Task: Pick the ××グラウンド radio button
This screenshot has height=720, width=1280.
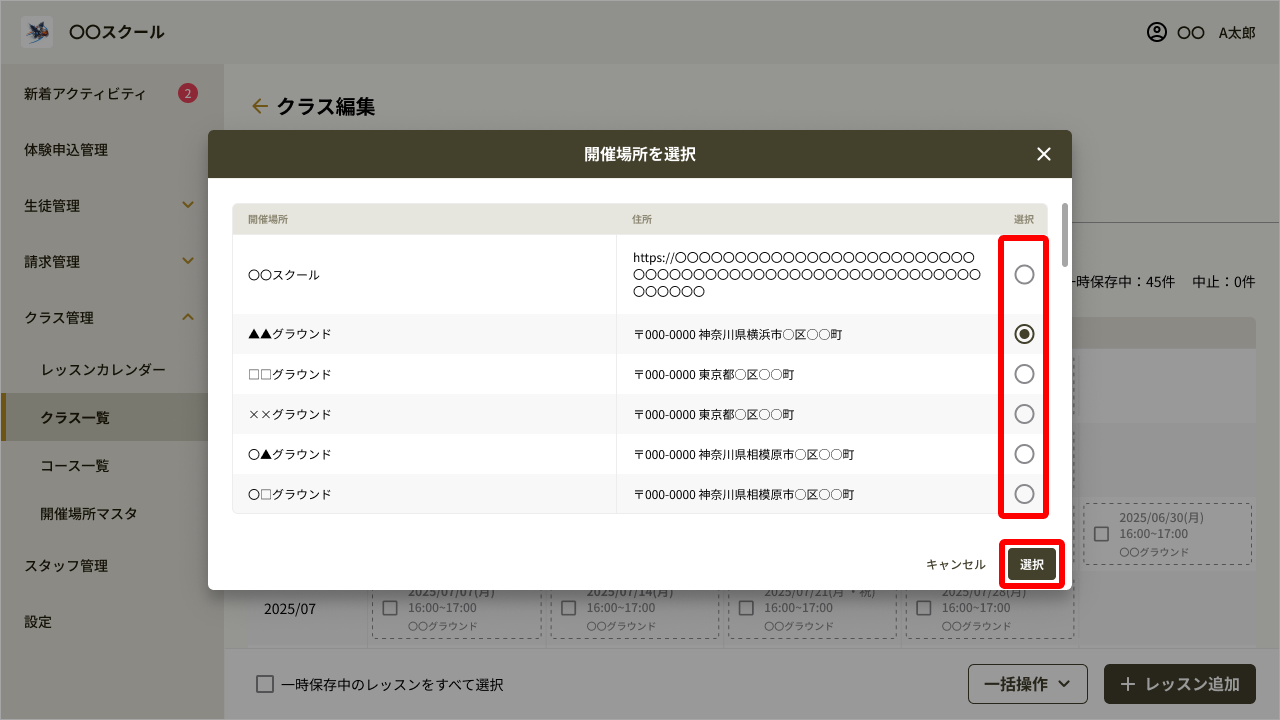Action: (x=1024, y=414)
